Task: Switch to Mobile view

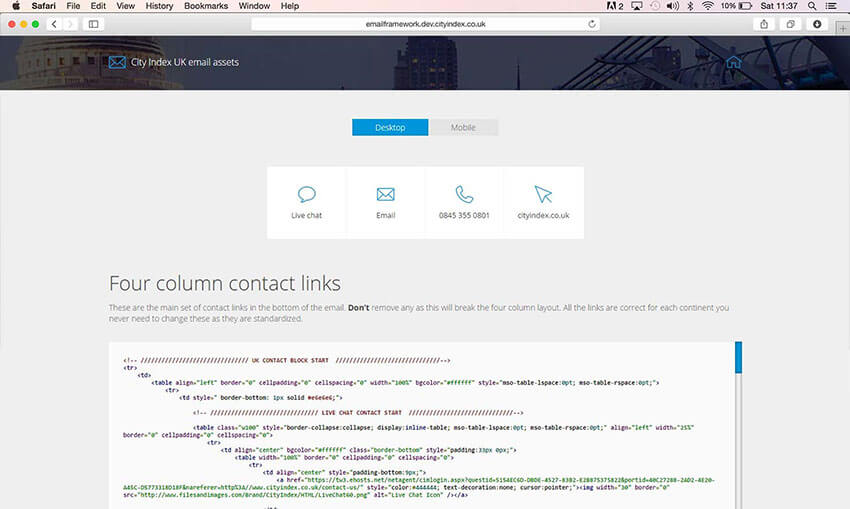Action: pyautogui.click(x=463, y=128)
